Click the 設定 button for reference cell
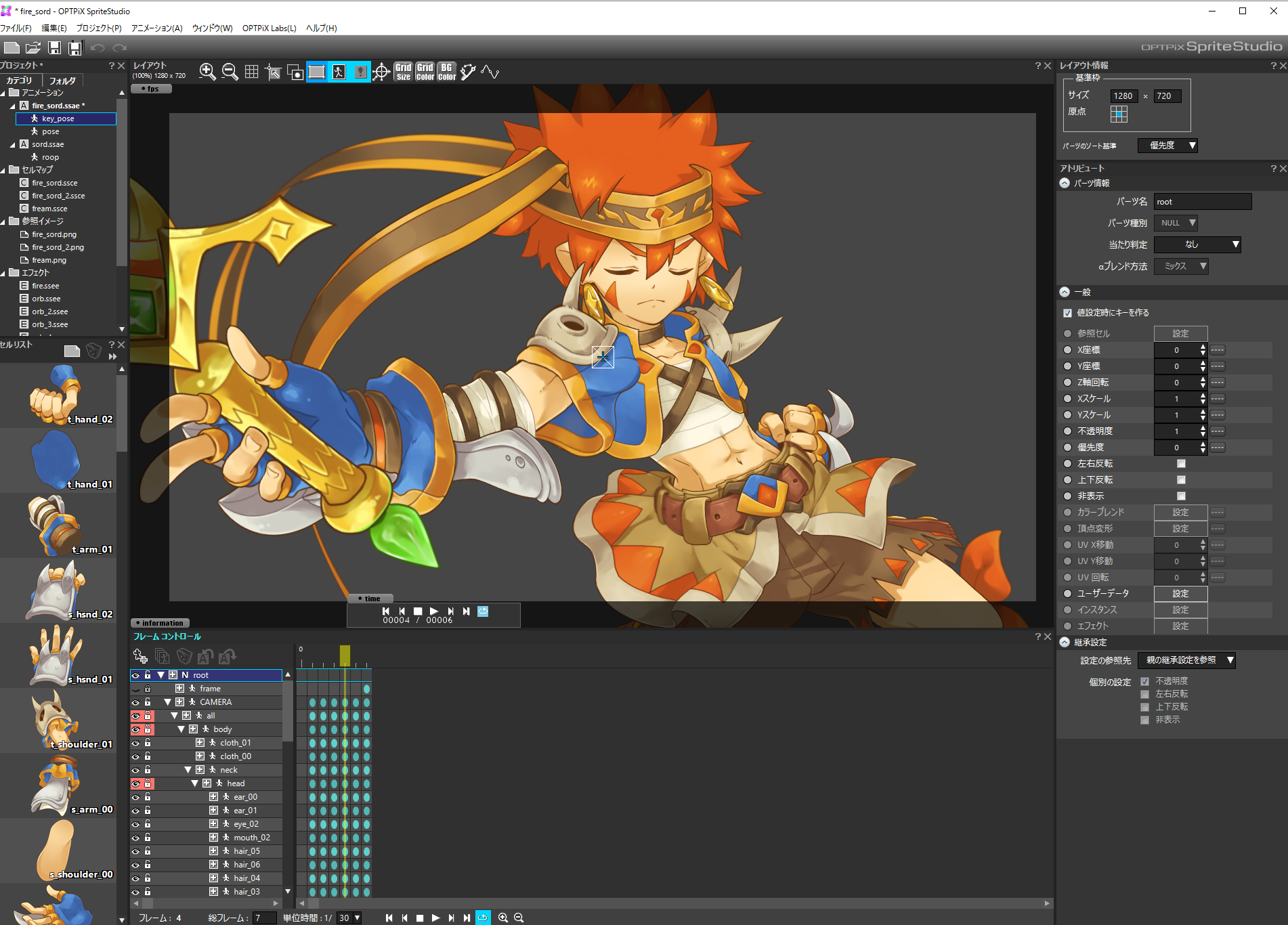 click(1180, 334)
